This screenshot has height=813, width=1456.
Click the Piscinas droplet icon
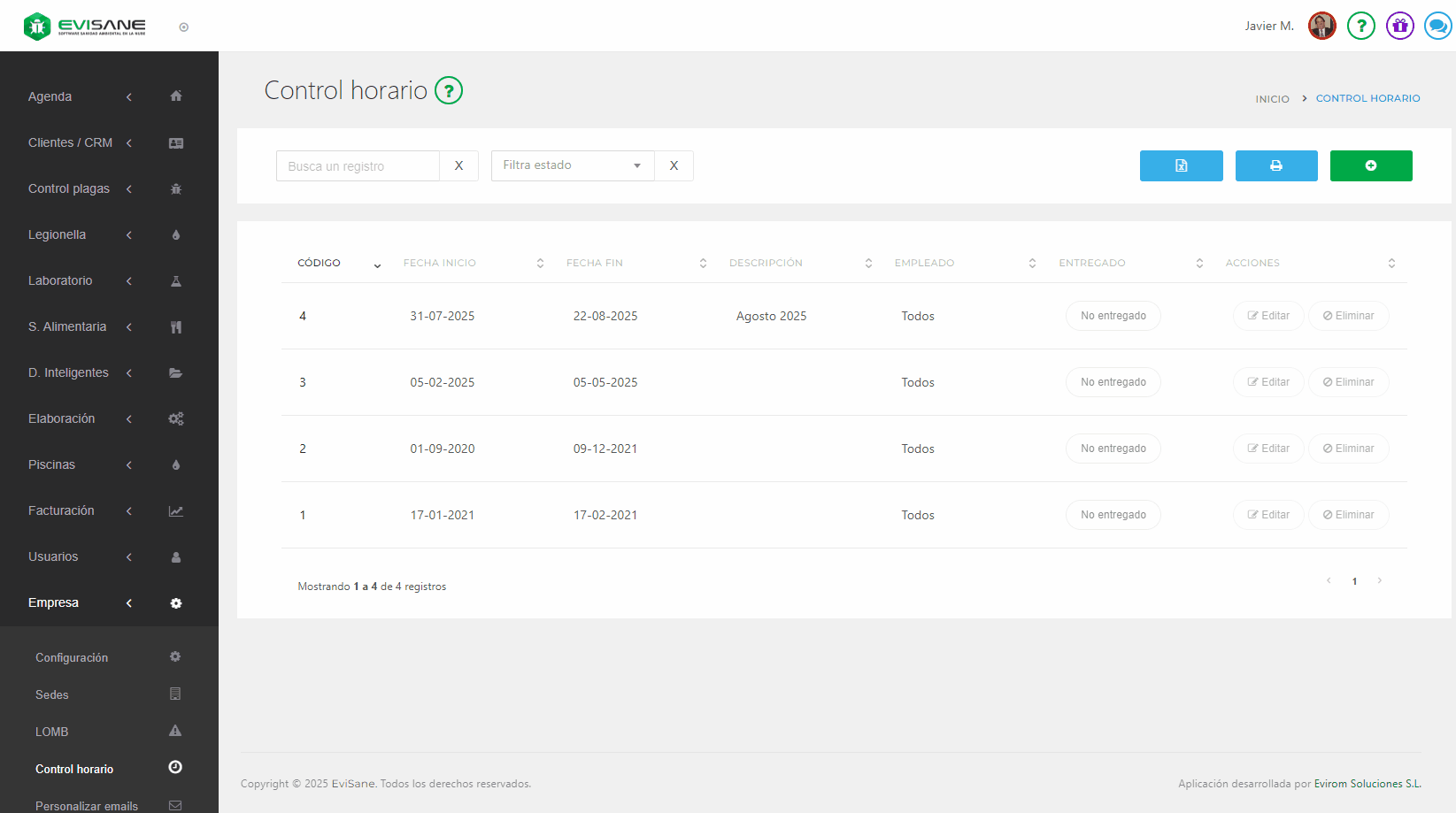pyautogui.click(x=176, y=464)
